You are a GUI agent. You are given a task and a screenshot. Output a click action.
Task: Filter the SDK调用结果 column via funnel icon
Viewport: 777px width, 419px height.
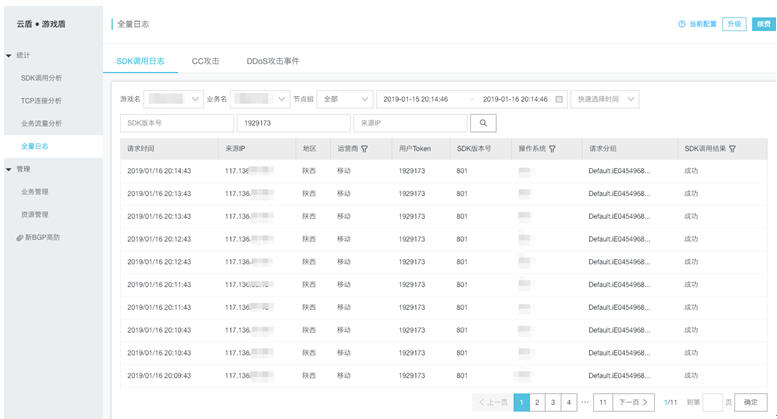click(732, 149)
